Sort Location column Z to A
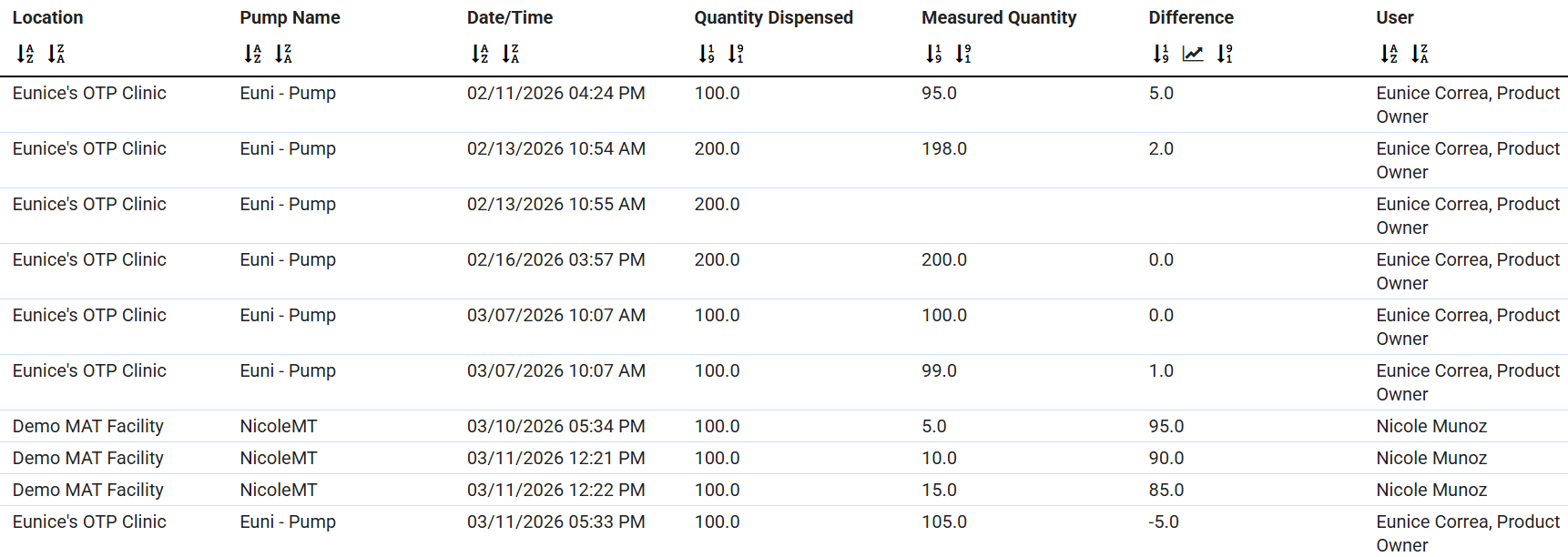The height and width of the screenshot is (557, 1568). 56,55
